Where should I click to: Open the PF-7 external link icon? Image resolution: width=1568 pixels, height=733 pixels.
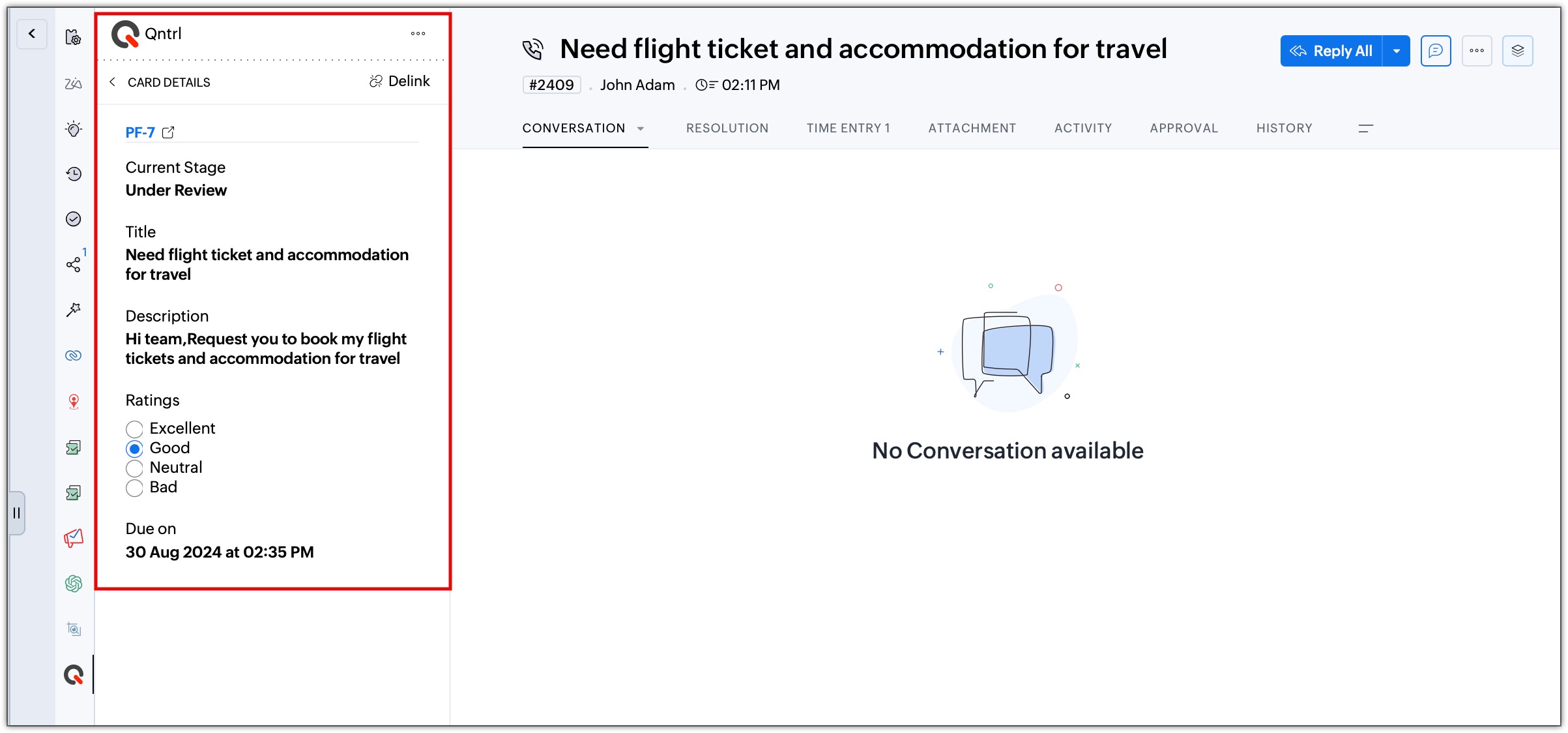168,132
